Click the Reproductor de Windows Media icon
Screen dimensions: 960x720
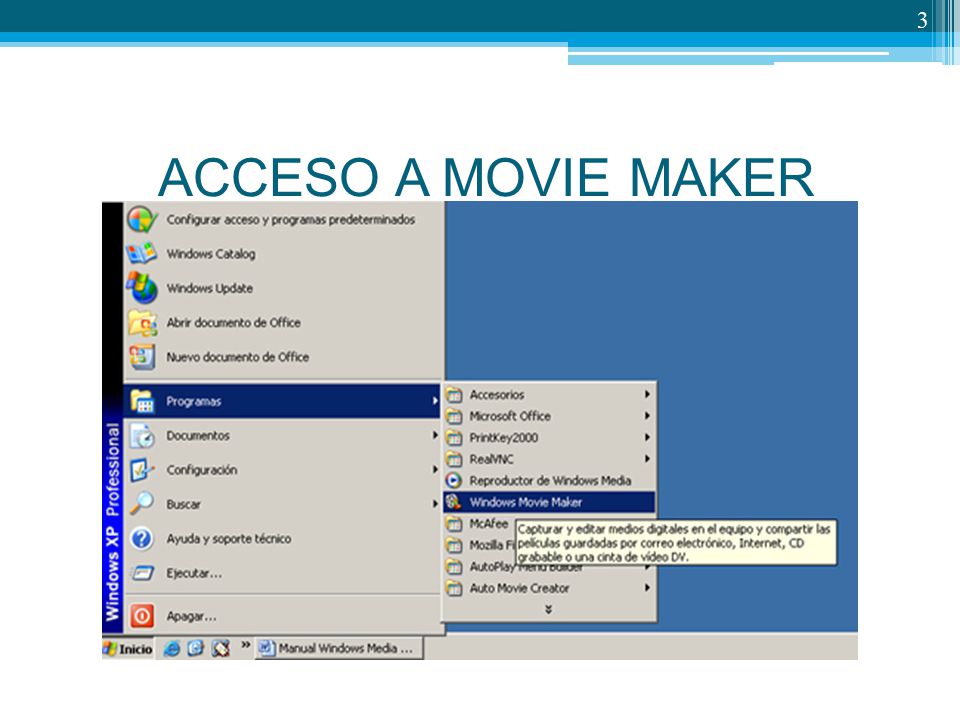coord(454,481)
